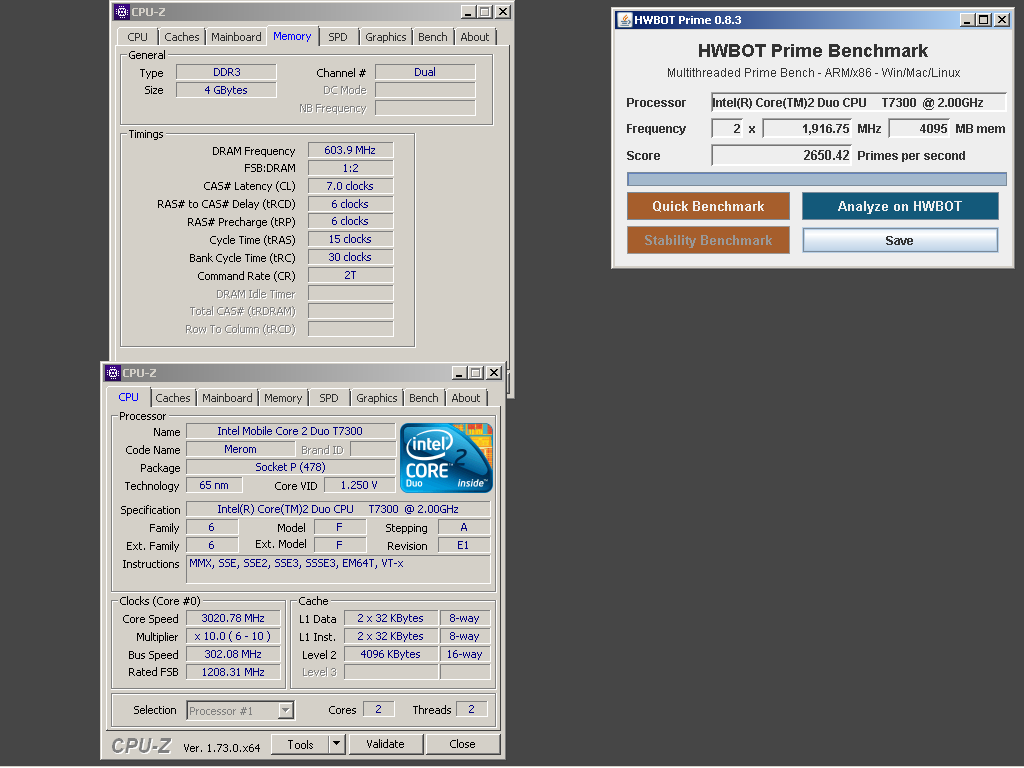Select CPU tab in front CPU window
Image resolution: width=1024 pixels, height=768 pixels.
129,397
